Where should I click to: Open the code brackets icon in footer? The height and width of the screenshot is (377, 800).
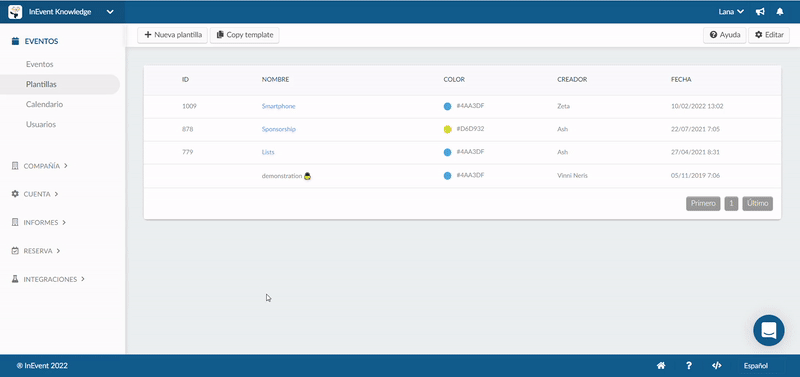(x=716, y=366)
